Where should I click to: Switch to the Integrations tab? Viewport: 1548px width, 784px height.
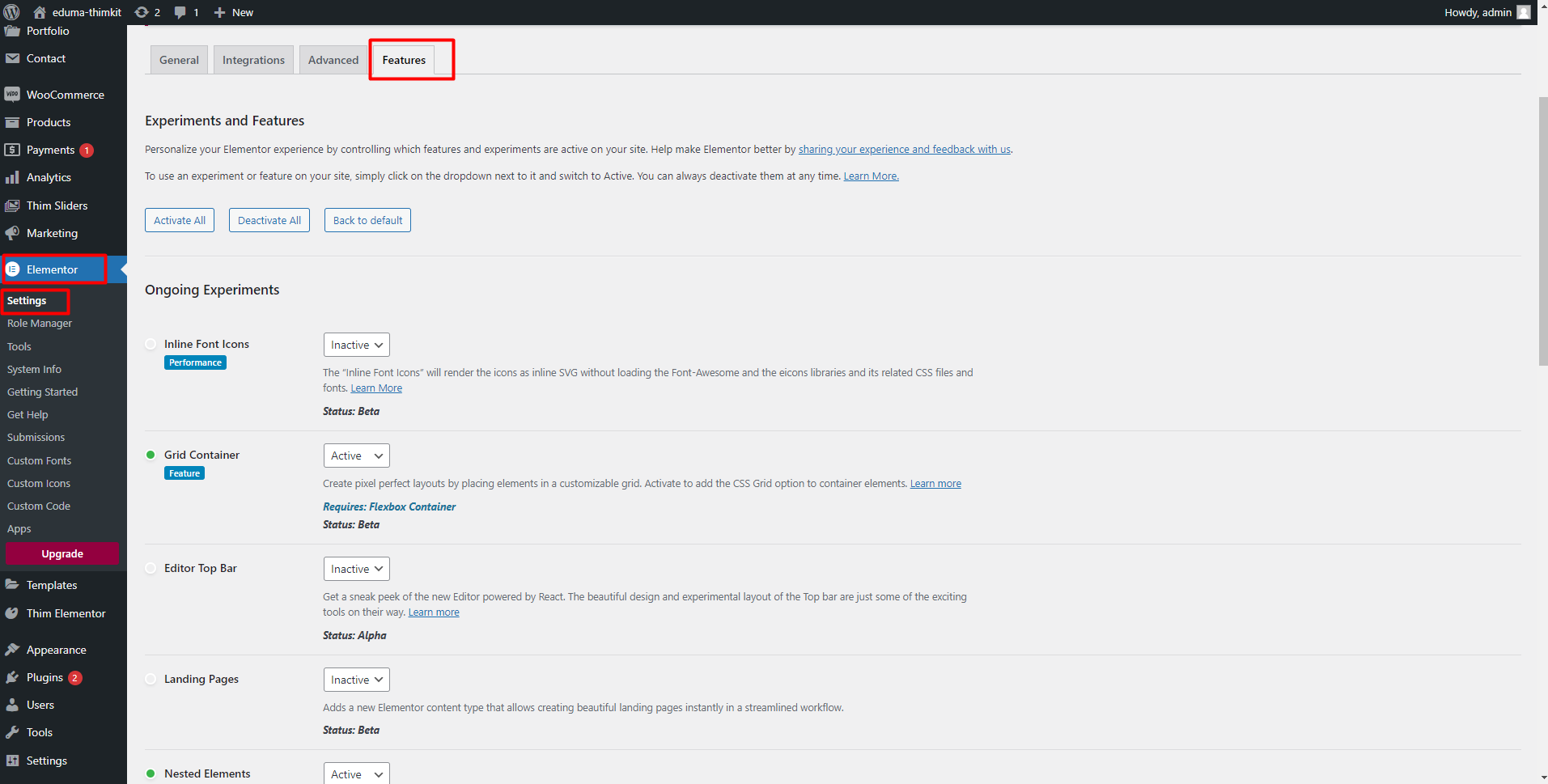coord(253,60)
